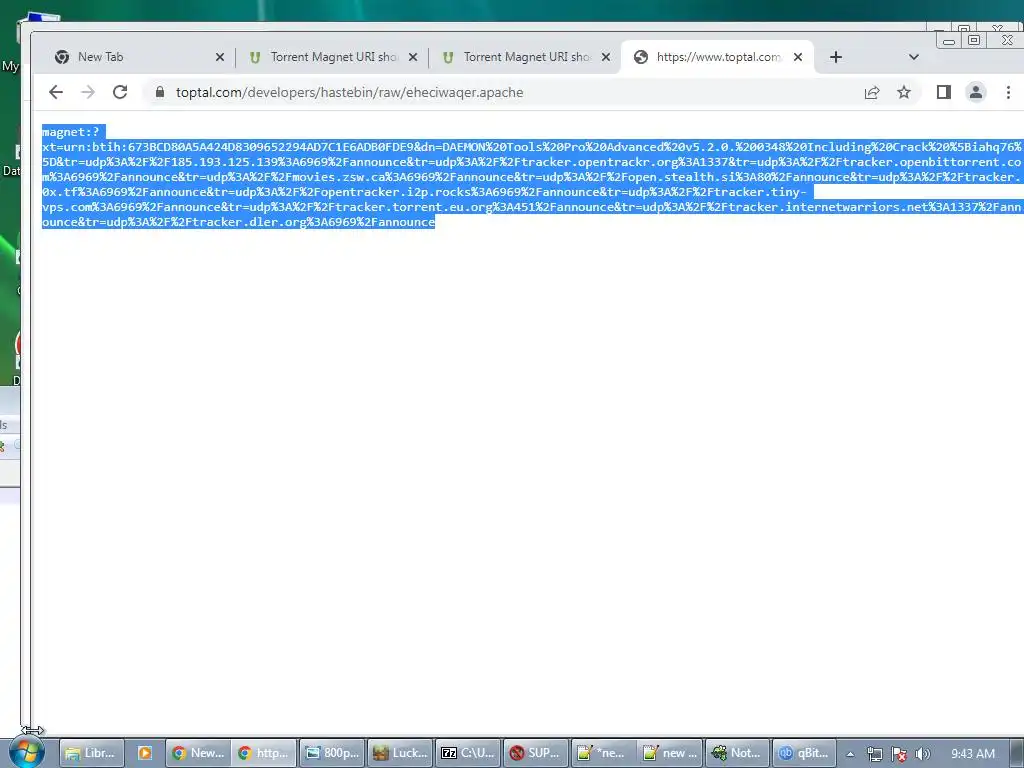View site info via the lock icon
The image size is (1024, 768).
pos(160,92)
